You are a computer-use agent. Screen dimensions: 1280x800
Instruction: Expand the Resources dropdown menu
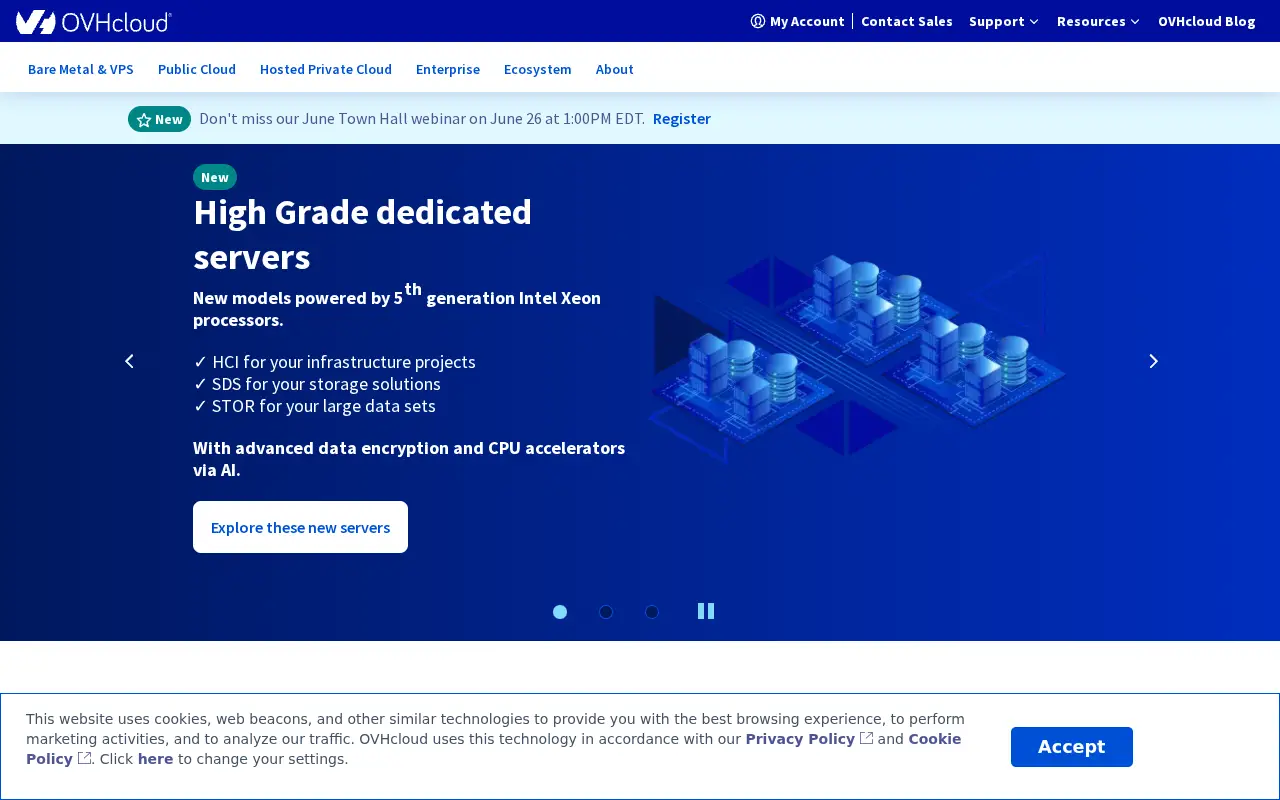1098,21
